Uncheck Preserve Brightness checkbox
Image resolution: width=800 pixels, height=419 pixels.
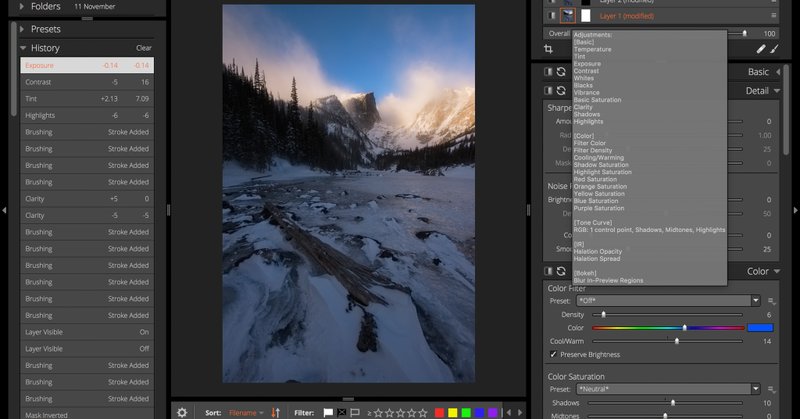coord(553,354)
